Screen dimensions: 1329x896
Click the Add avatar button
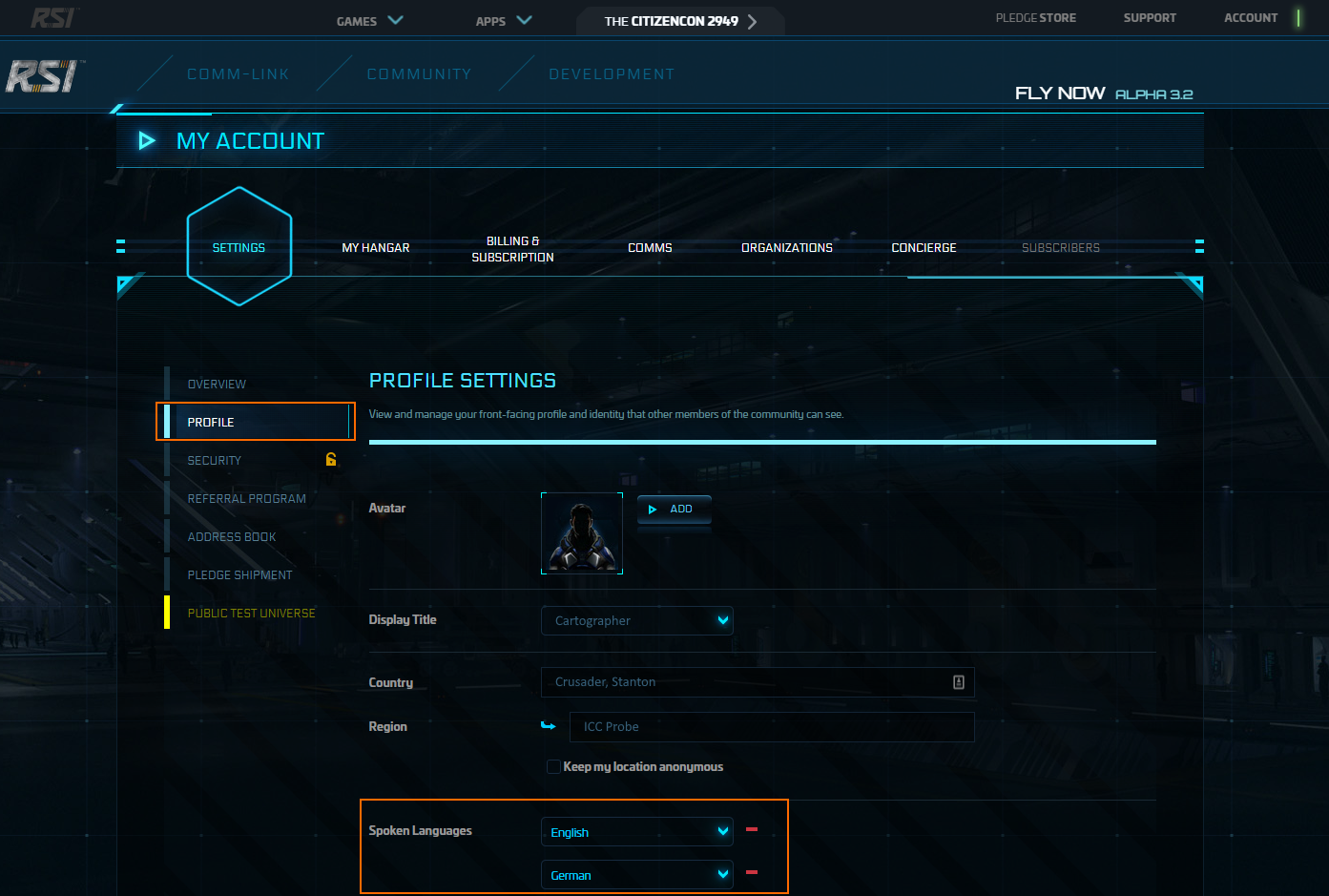674,510
